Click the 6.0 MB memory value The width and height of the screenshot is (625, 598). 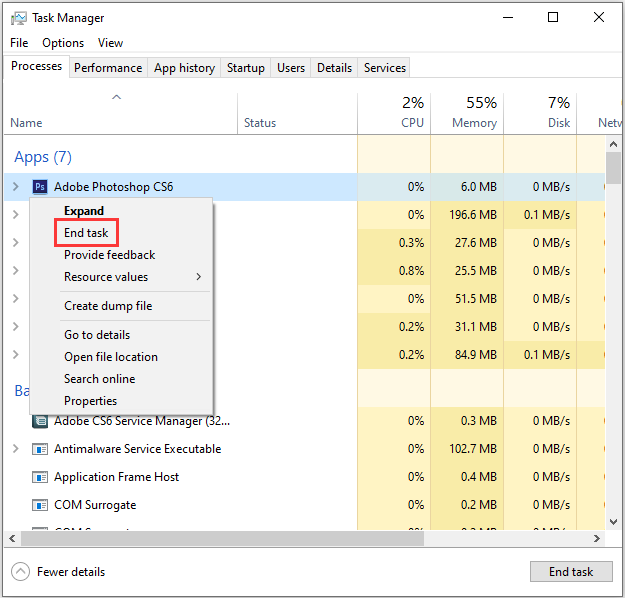coord(479,187)
